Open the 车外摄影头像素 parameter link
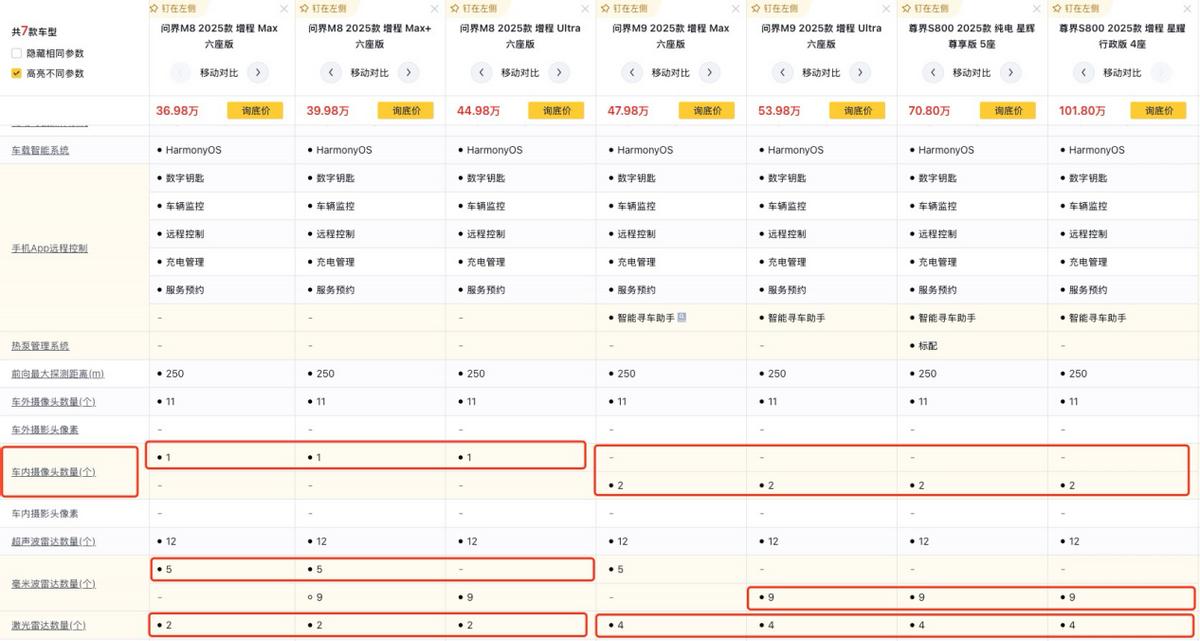This screenshot has height=641, width=1200. click(x=45, y=429)
